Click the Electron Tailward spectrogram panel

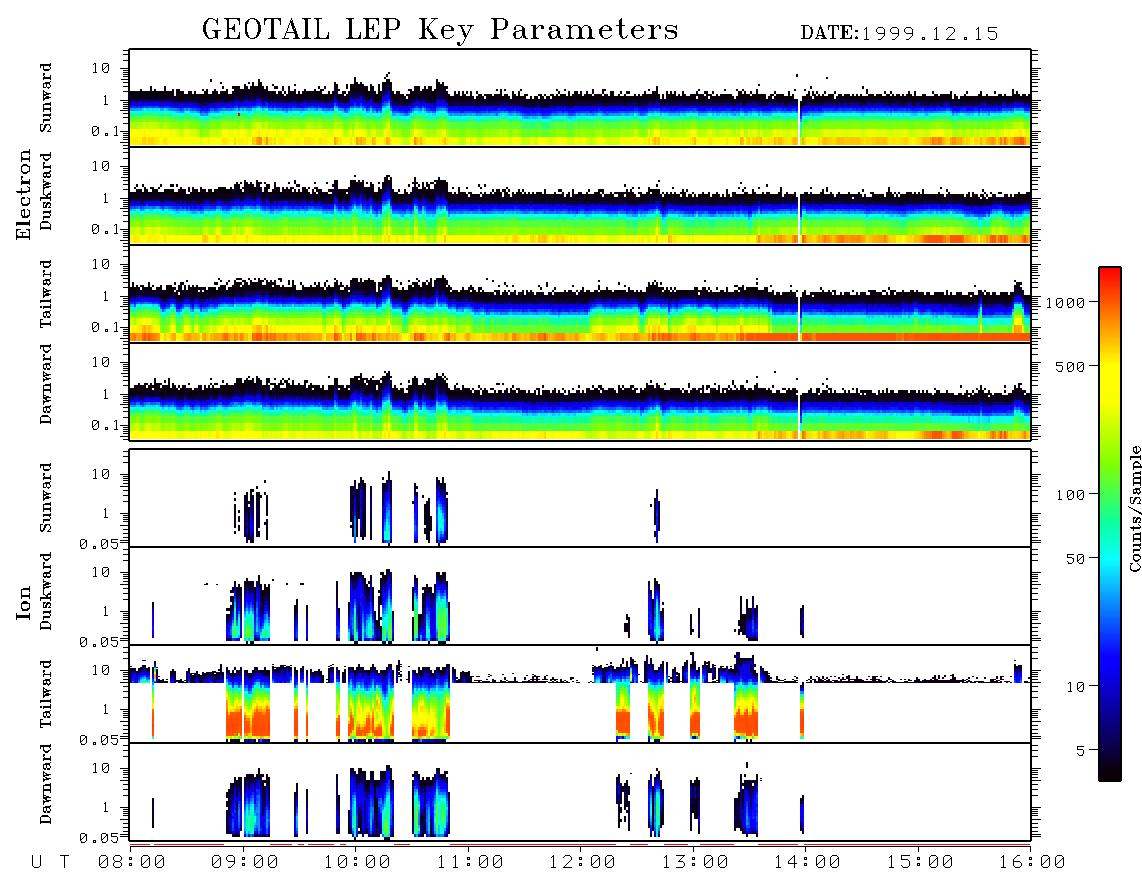coord(580,294)
